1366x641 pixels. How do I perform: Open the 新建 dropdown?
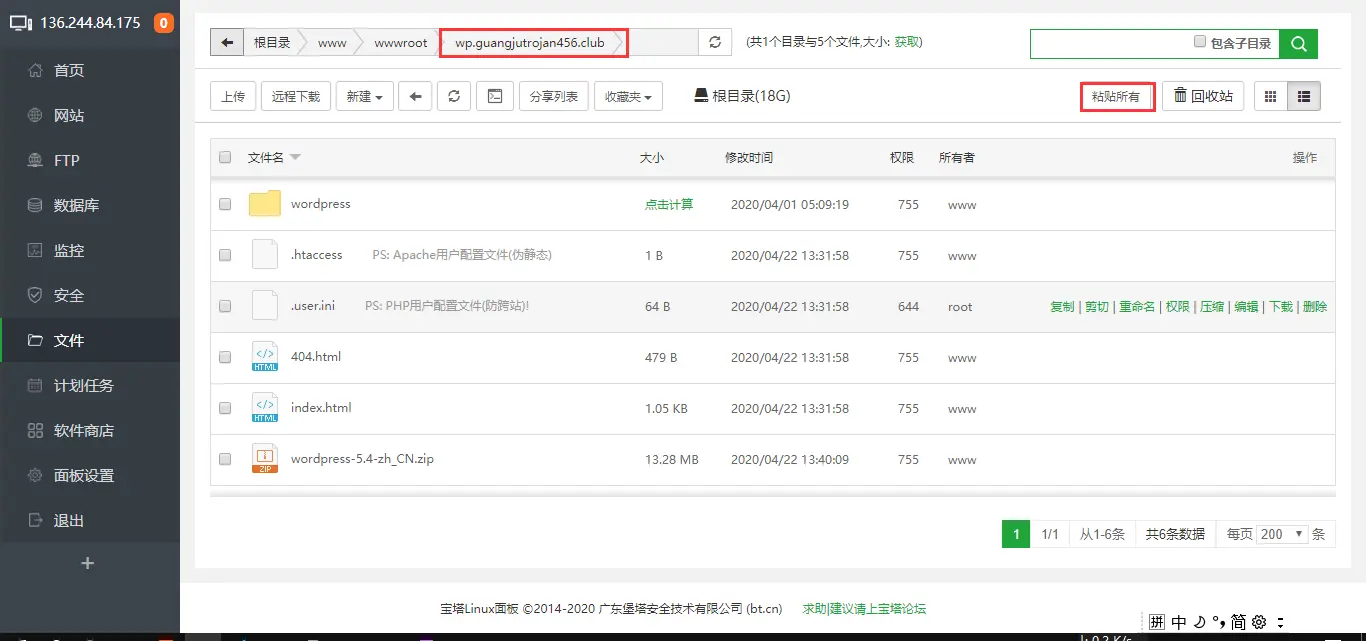(x=364, y=96)
